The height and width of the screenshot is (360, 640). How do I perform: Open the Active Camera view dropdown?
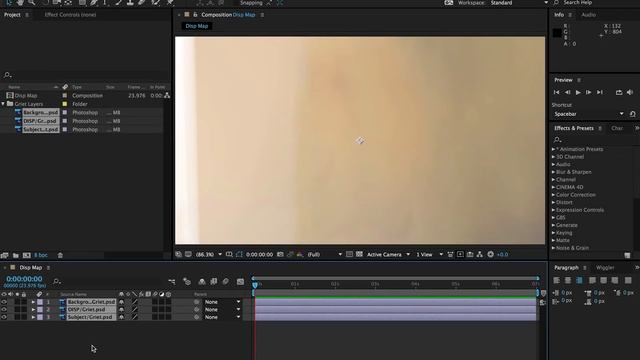(388, 254)
